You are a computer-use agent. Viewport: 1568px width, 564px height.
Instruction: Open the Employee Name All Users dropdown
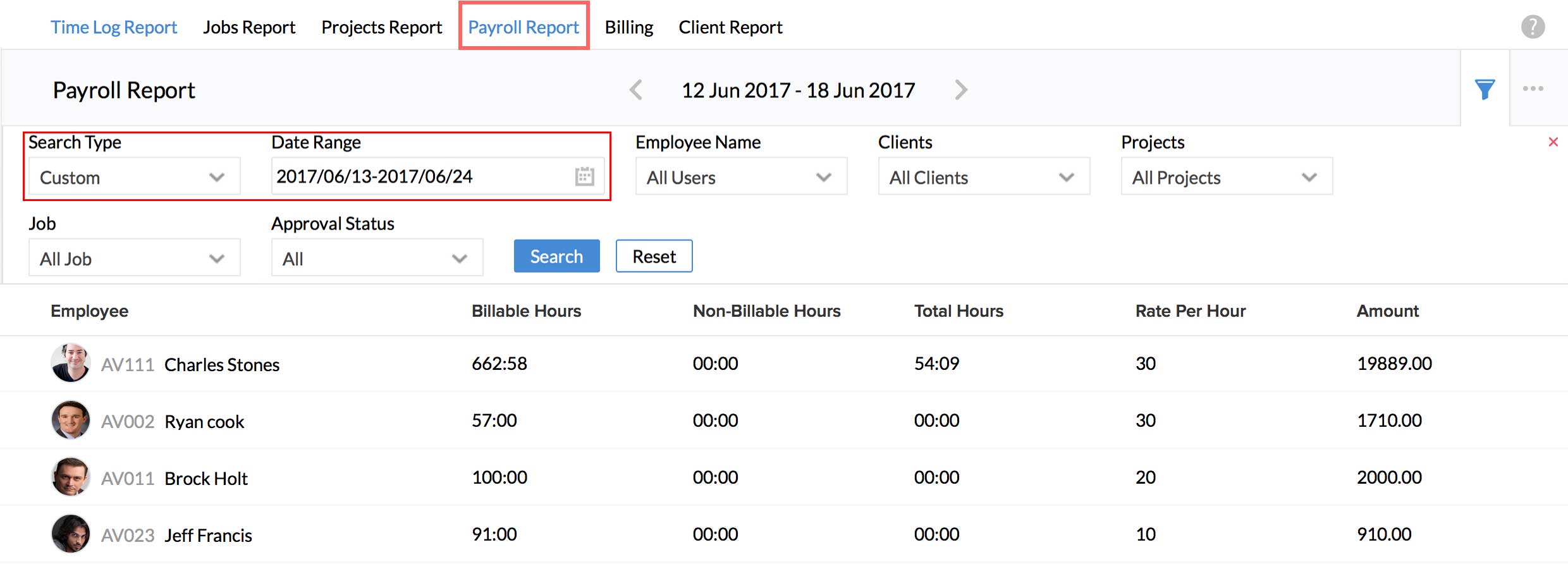coord(740,177)
